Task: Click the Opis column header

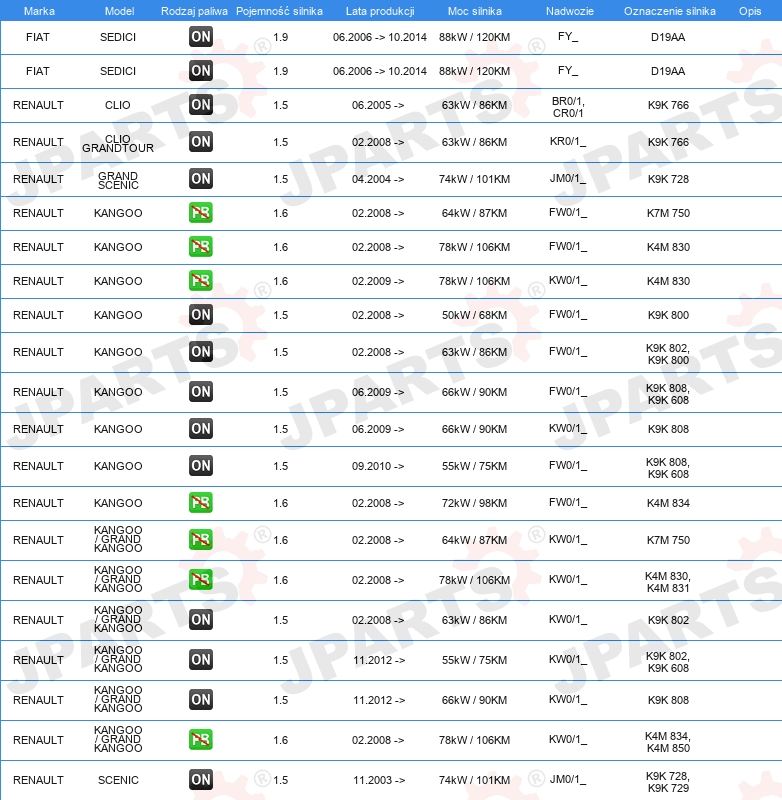Action: coord(750,11)
